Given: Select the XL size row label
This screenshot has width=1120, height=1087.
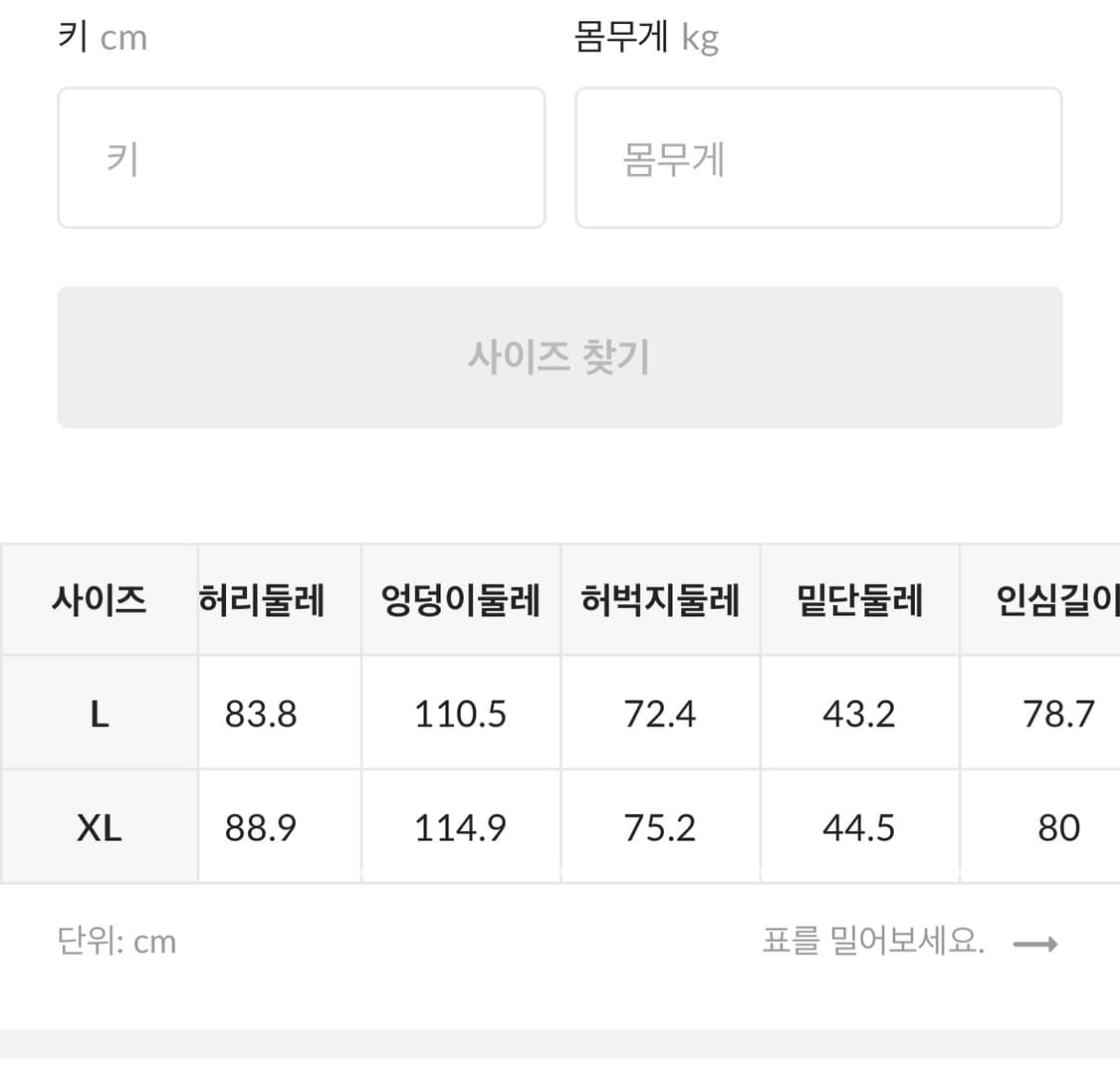Looking at the screenshot, I should point(98,825).
